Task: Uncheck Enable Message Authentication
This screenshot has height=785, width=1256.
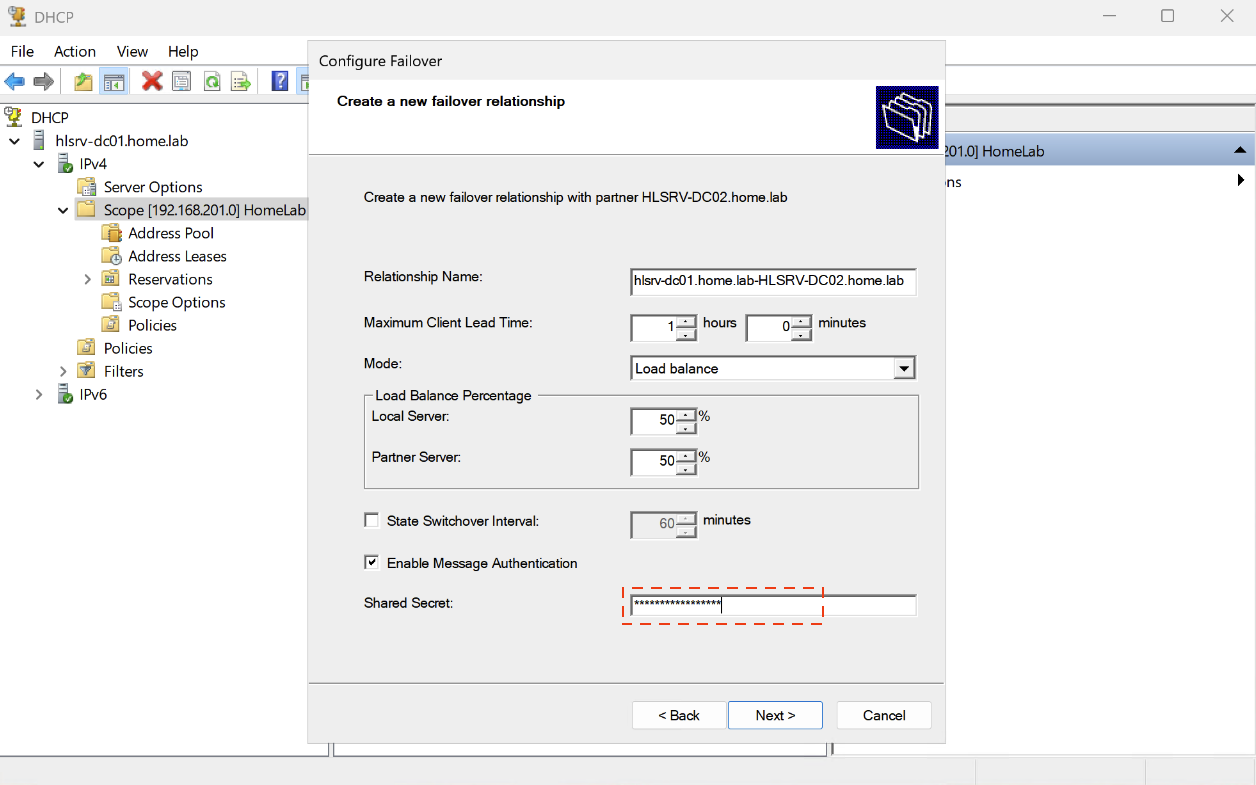Action: (x=372, y=563)
